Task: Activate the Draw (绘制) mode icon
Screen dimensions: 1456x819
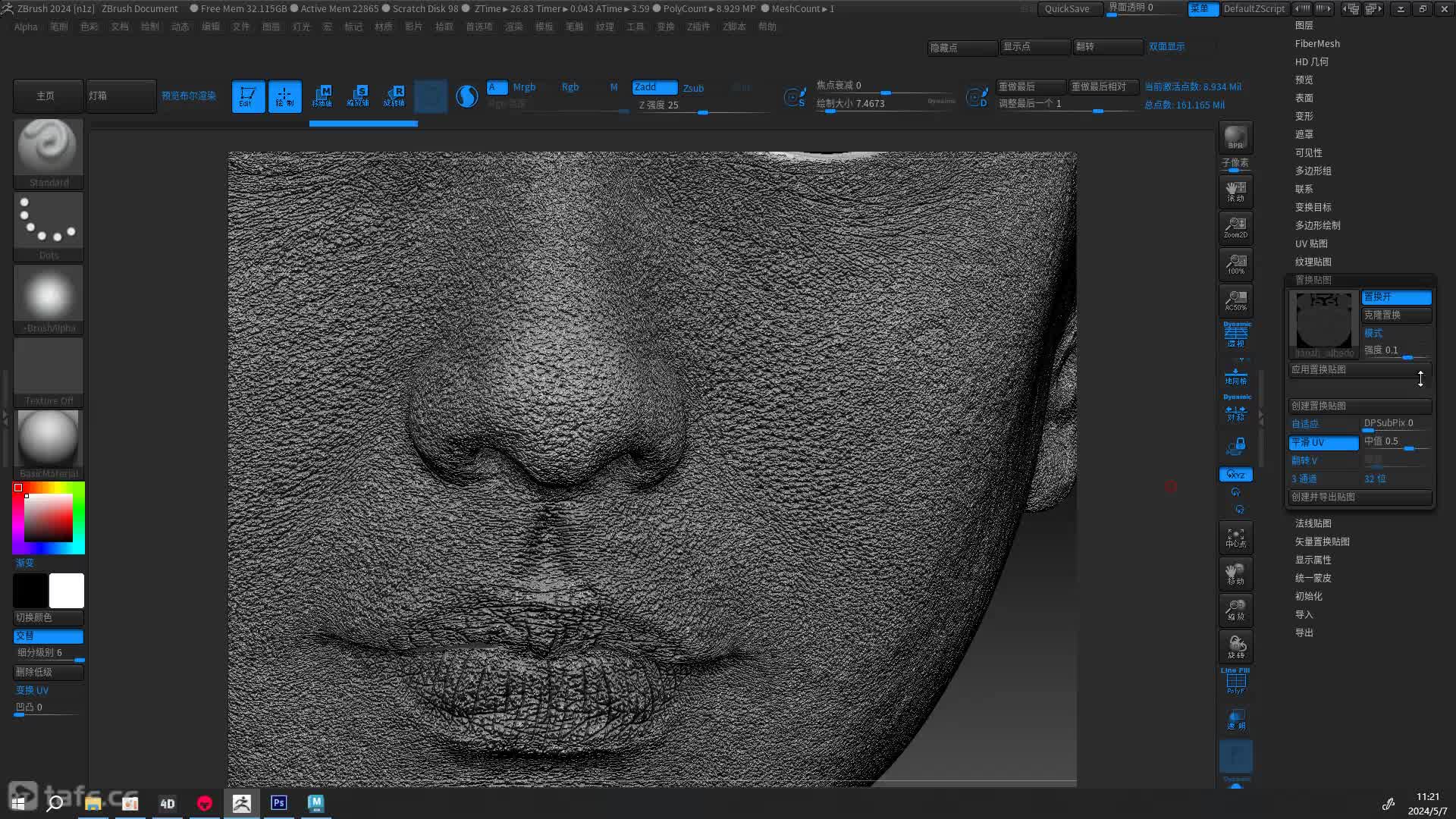Action: (x=284, y=96)
